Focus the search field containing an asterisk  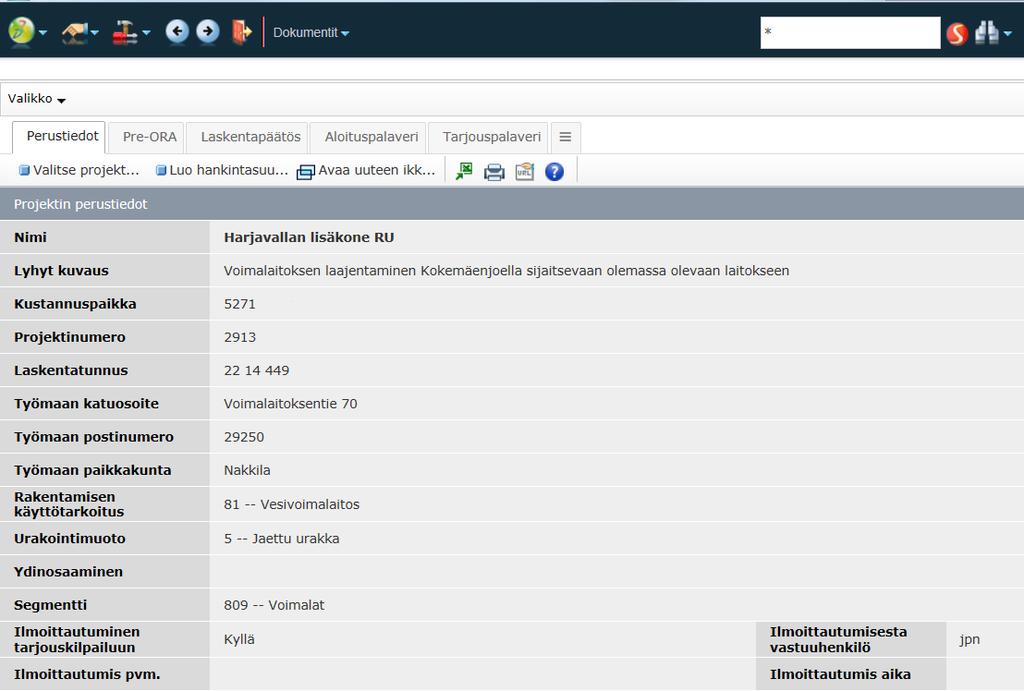(x=850, y=32)
